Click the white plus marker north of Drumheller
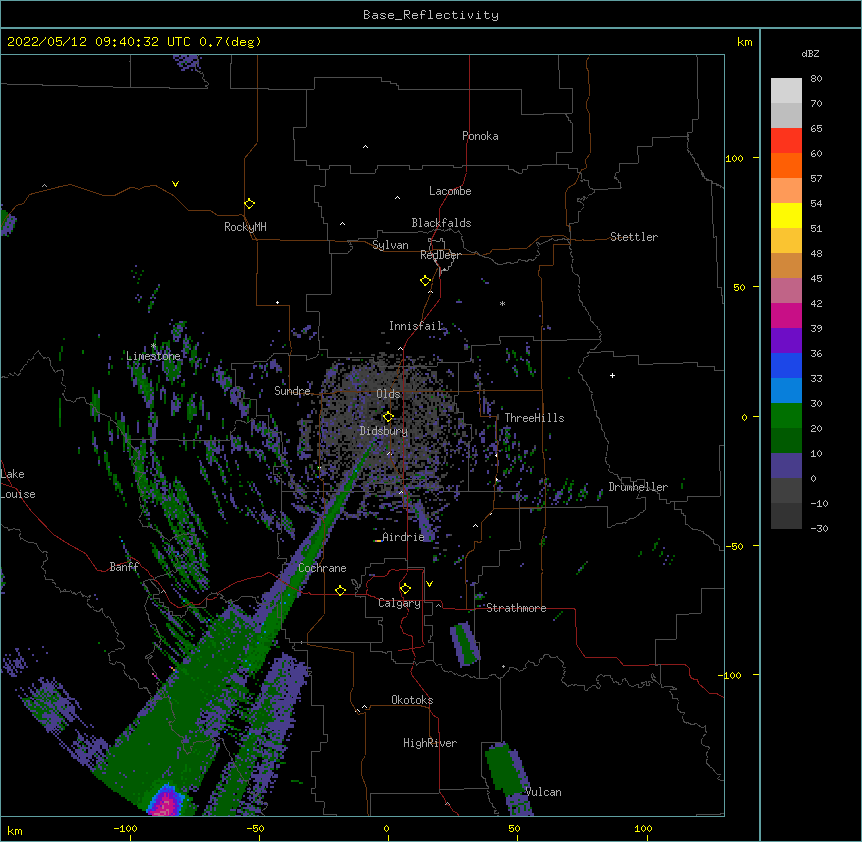Screen dimensions: 862x842 tap(612, 375)
